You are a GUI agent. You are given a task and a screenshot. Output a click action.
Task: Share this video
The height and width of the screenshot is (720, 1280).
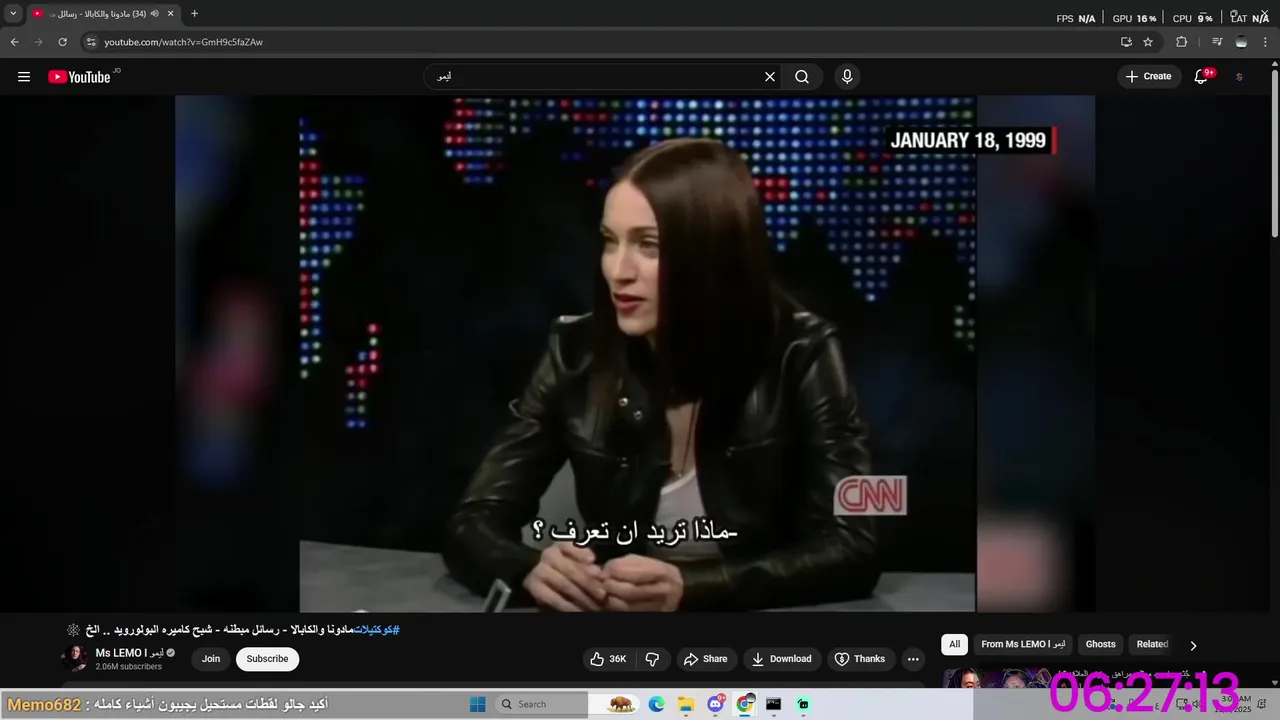706,659
